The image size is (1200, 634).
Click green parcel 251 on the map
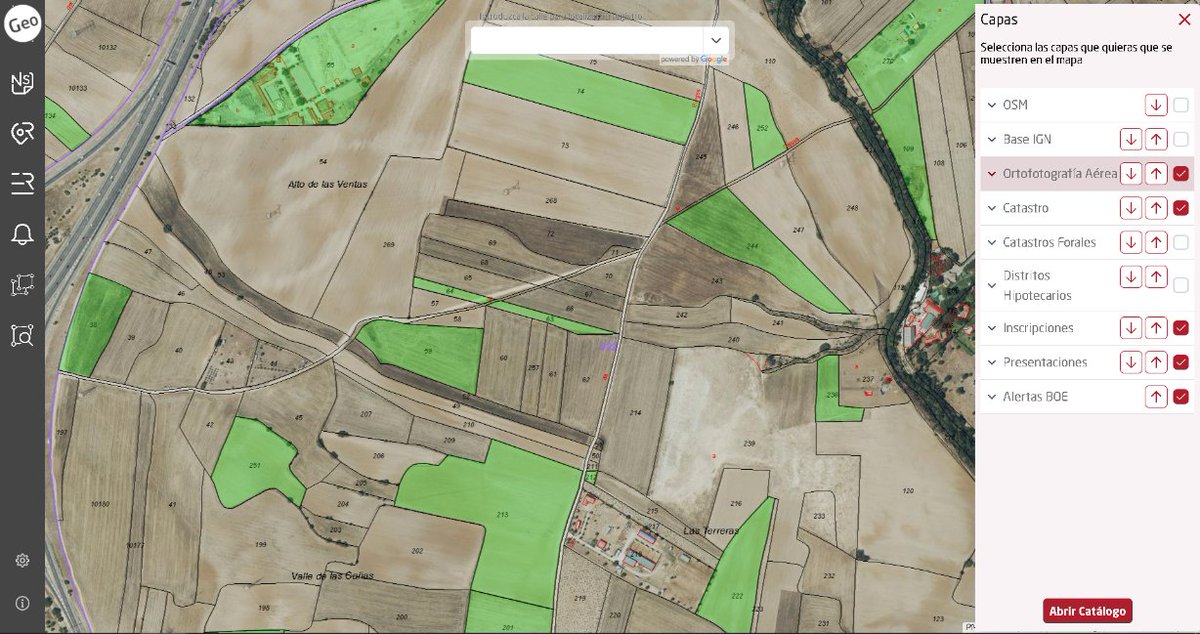pos(255,466)
